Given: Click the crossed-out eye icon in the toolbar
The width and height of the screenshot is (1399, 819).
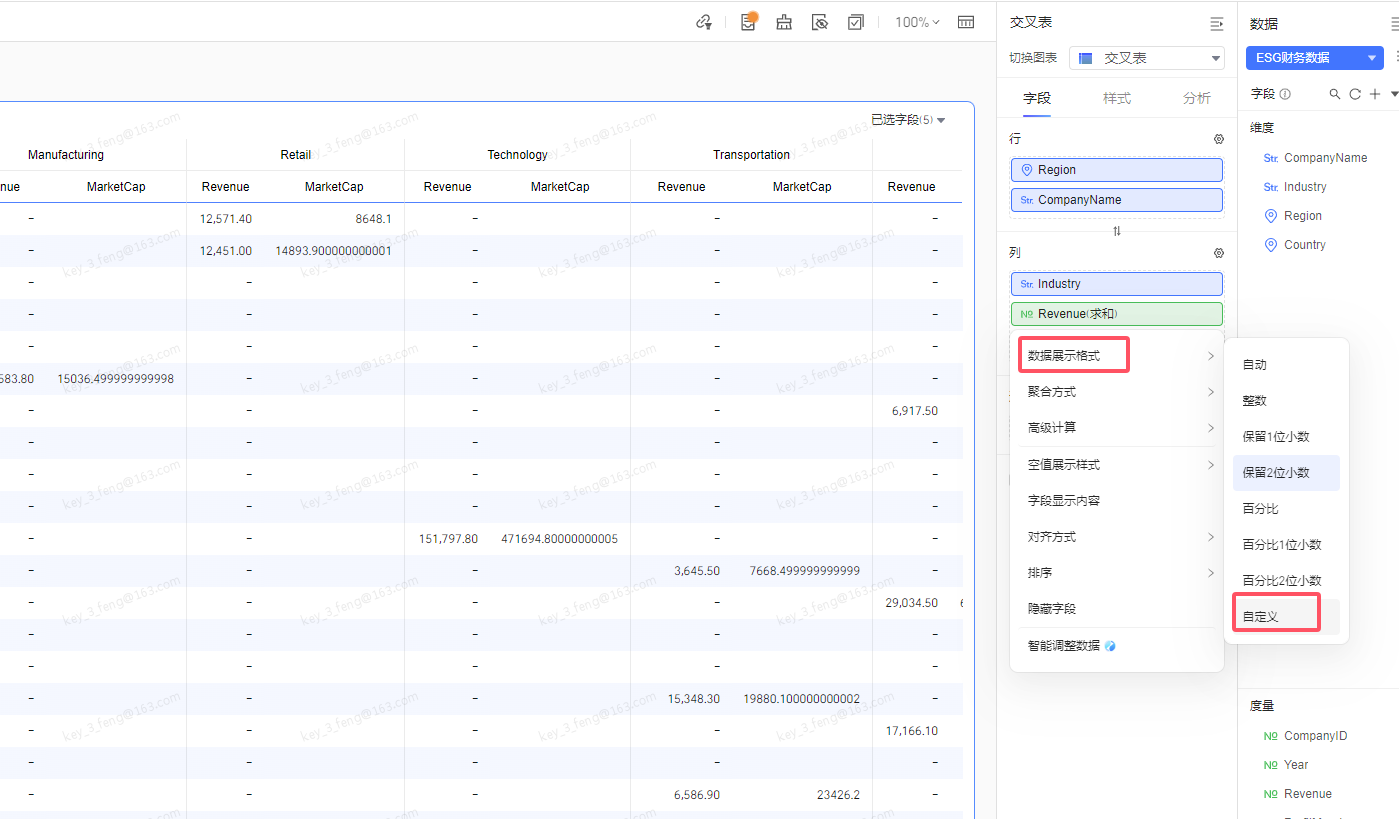Looking at the screenshot, I should [820, 22].
